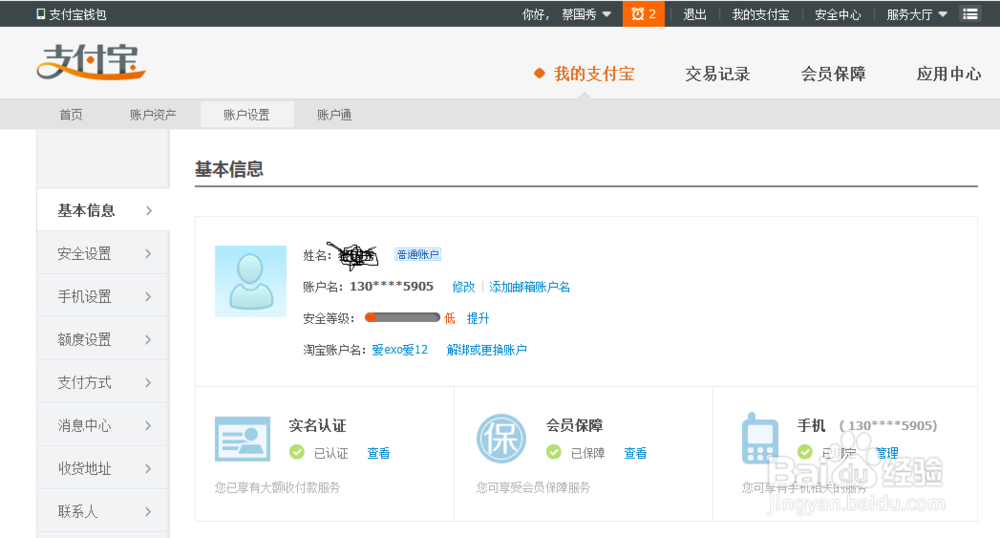
Task: Expand the username dropdown arrow 蔡国秀
Action: click(607, 14)
